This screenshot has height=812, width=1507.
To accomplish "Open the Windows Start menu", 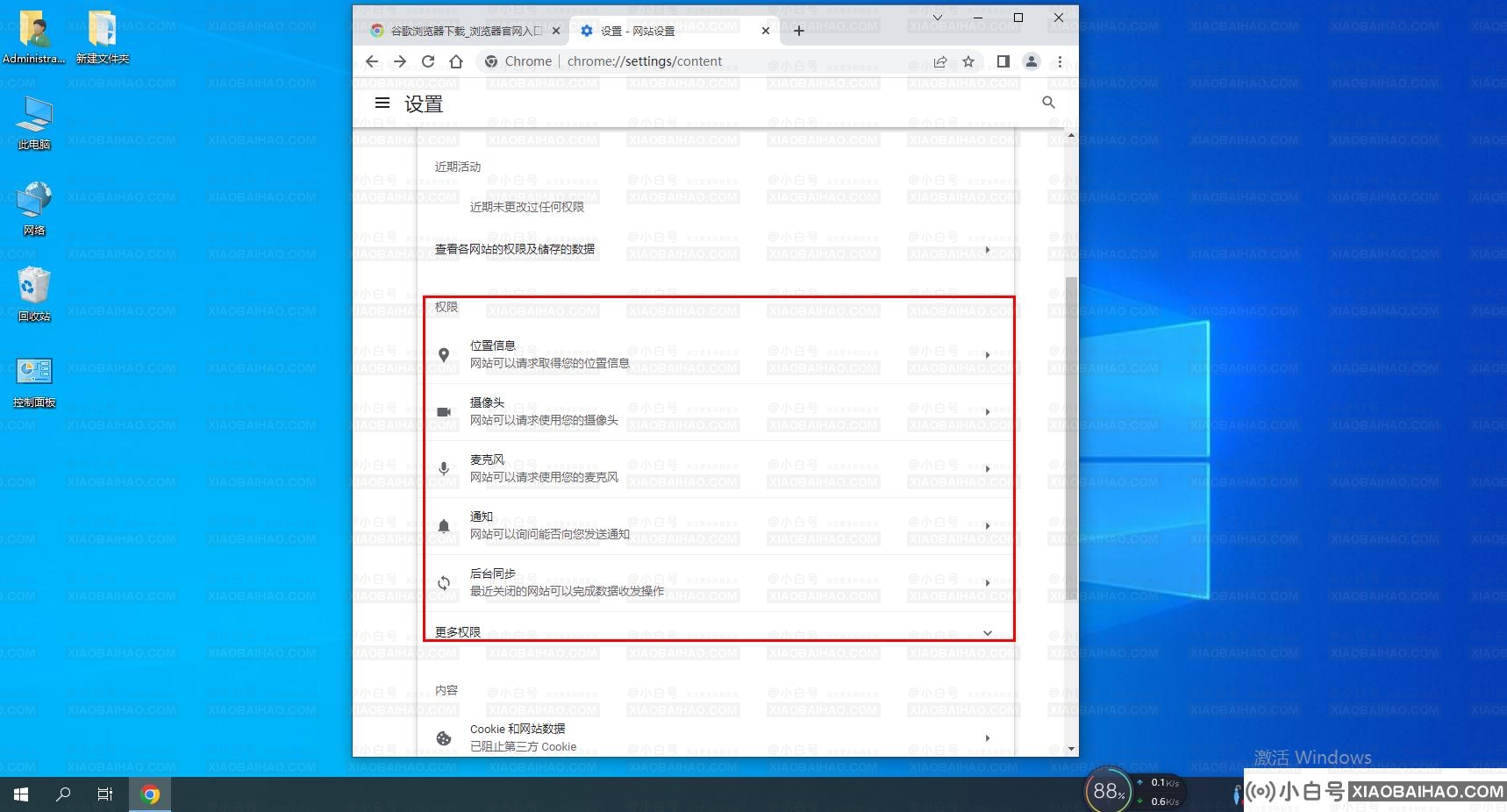I will tap(21, 794).
